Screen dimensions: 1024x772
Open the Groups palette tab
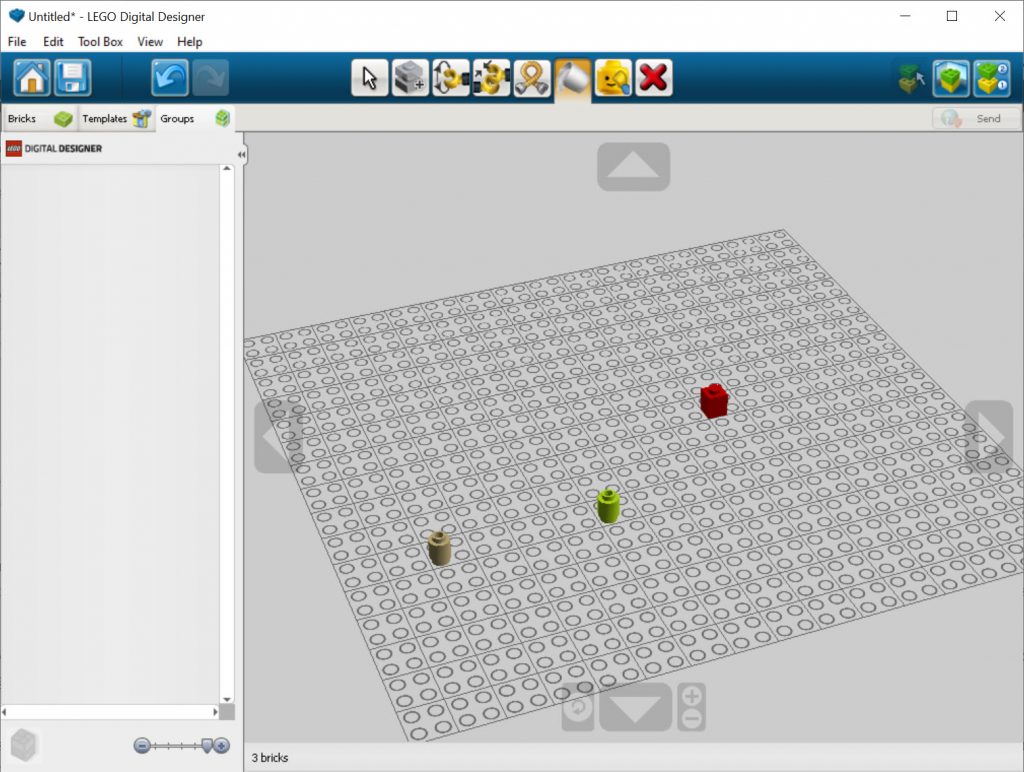click(x=195, y=118)
